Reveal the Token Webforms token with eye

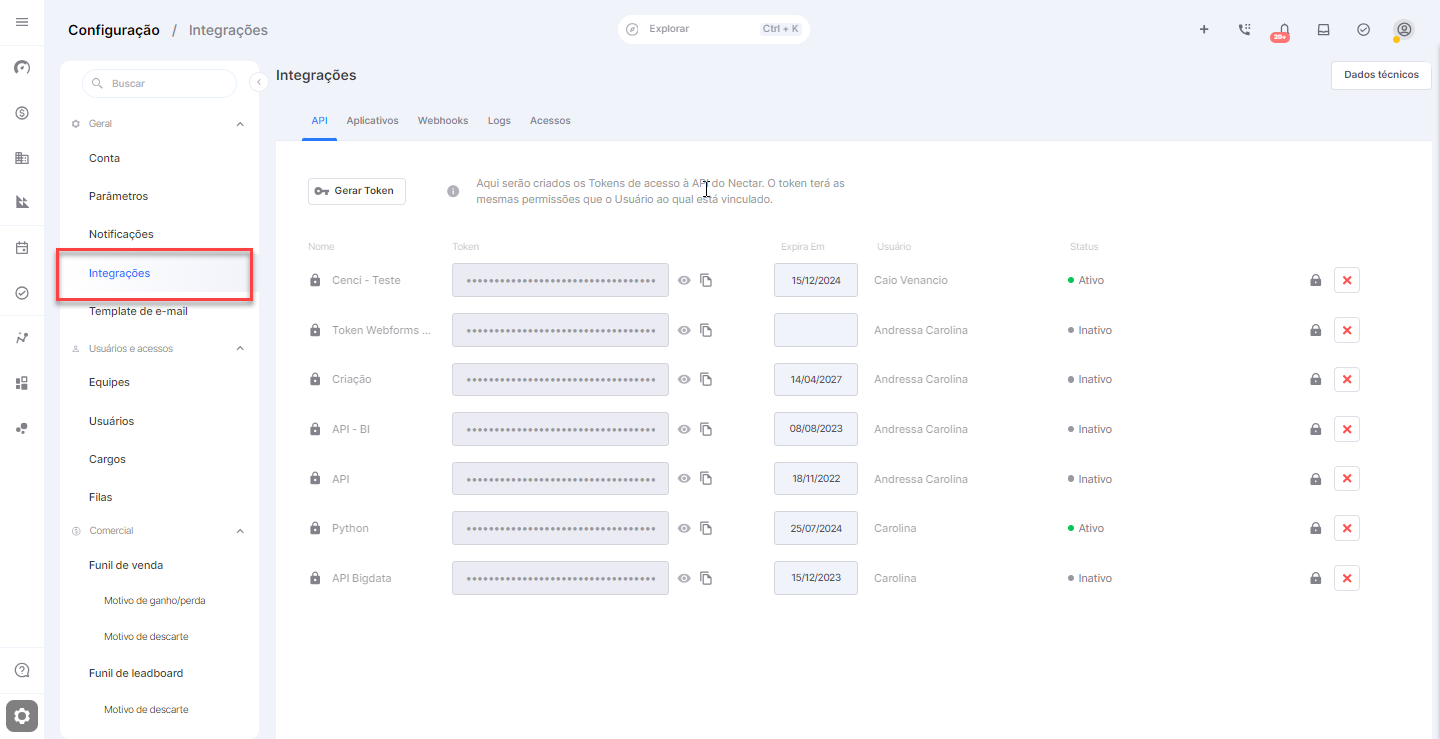click(684, 330)
